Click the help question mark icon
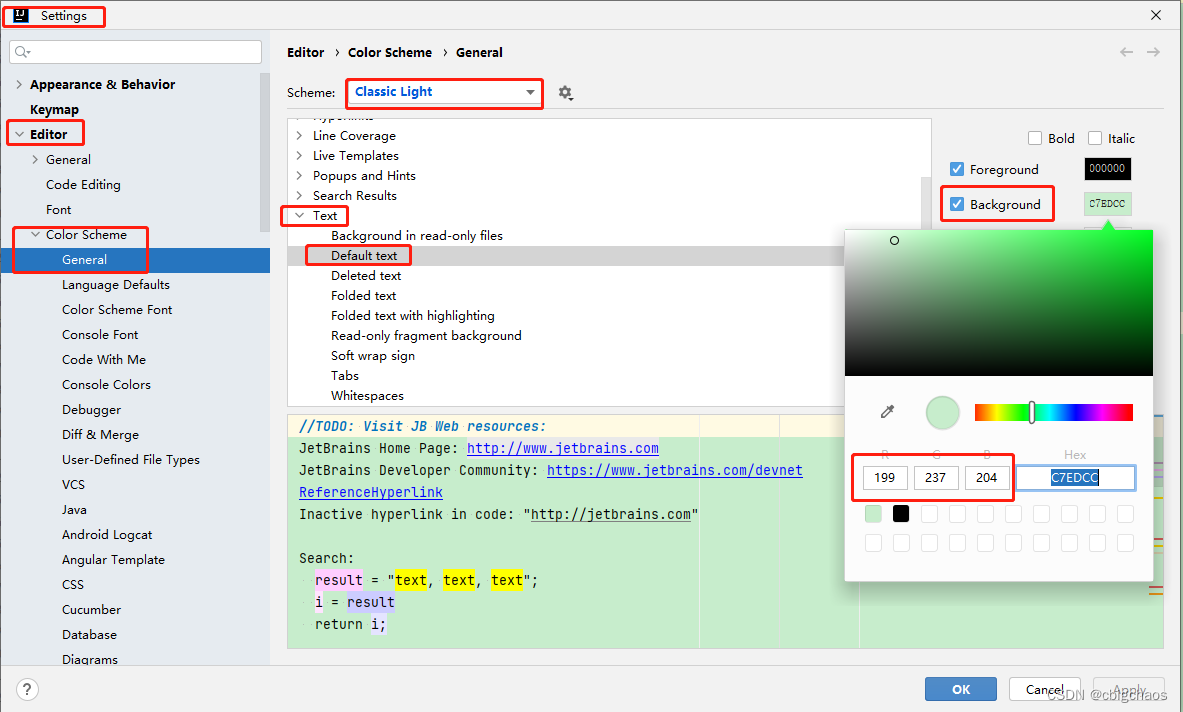The image size is (1183, 712). point(26,689)
